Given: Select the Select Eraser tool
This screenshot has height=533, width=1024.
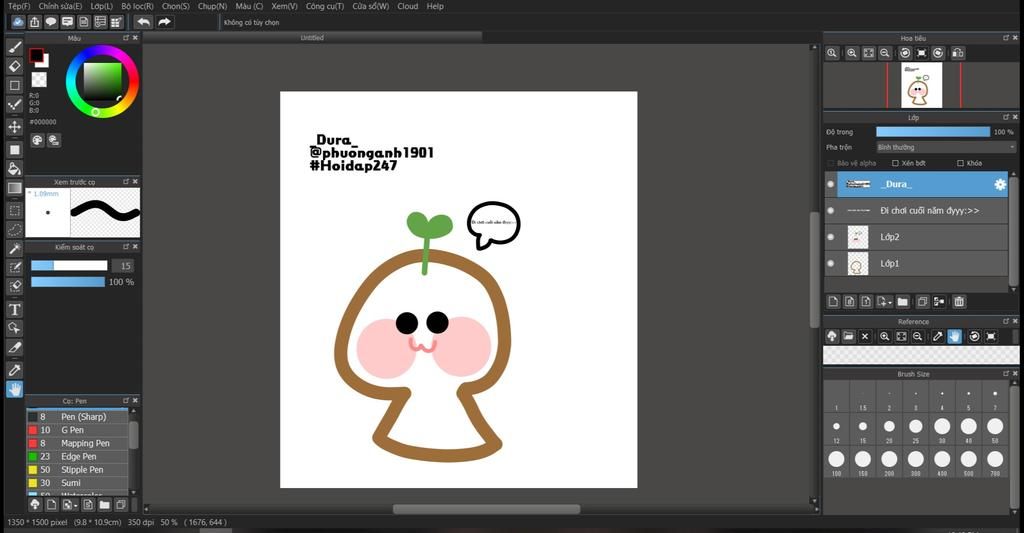Looking at the screenshot, I should (x=14, y=286).
